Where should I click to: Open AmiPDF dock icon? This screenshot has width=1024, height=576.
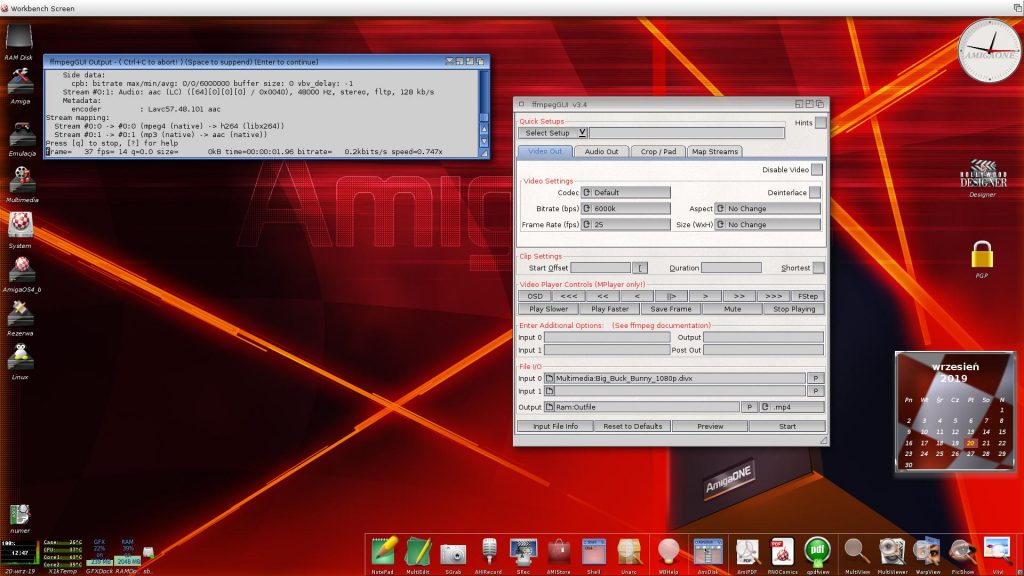747,552
